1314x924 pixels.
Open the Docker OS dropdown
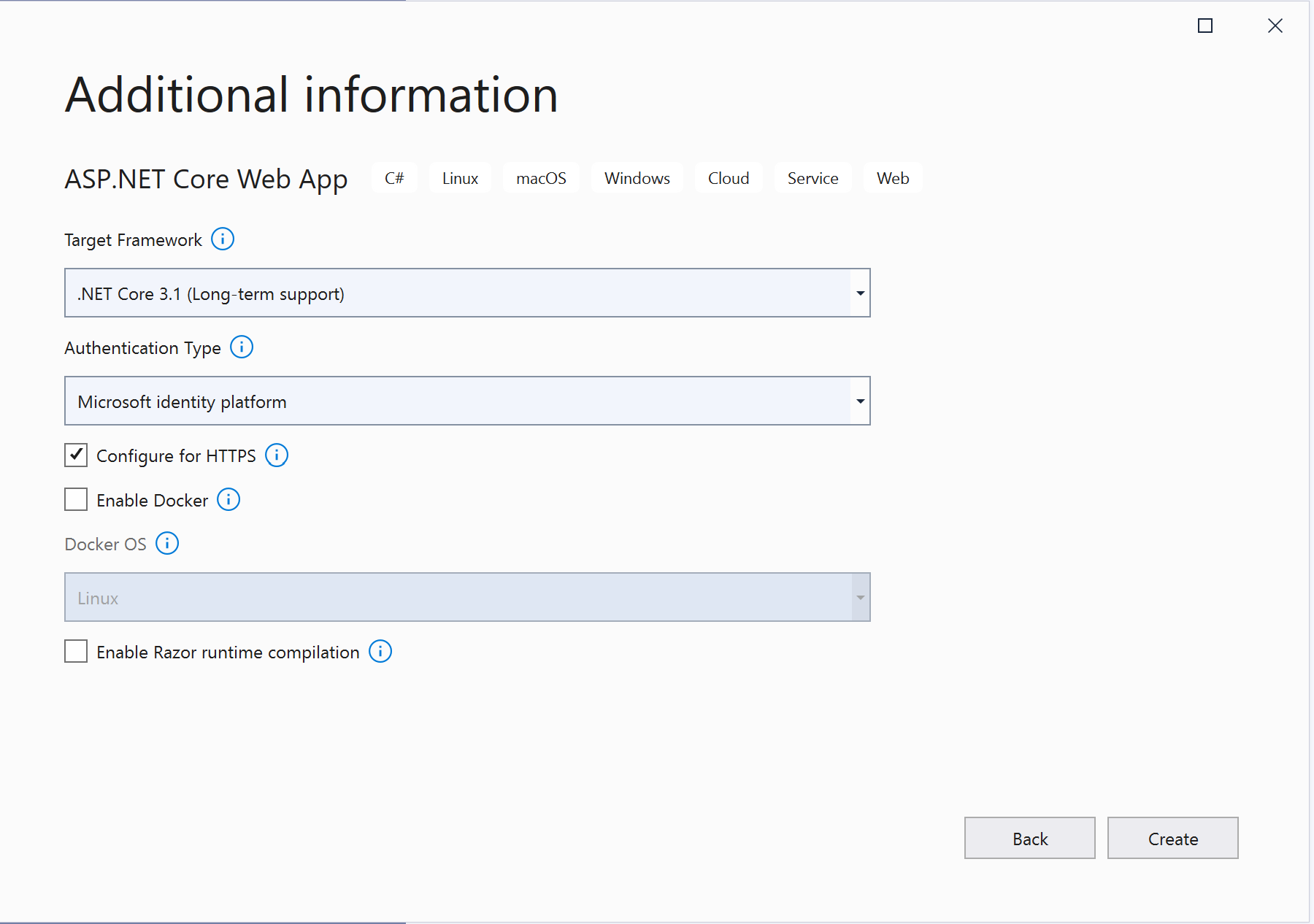point(858,597)
